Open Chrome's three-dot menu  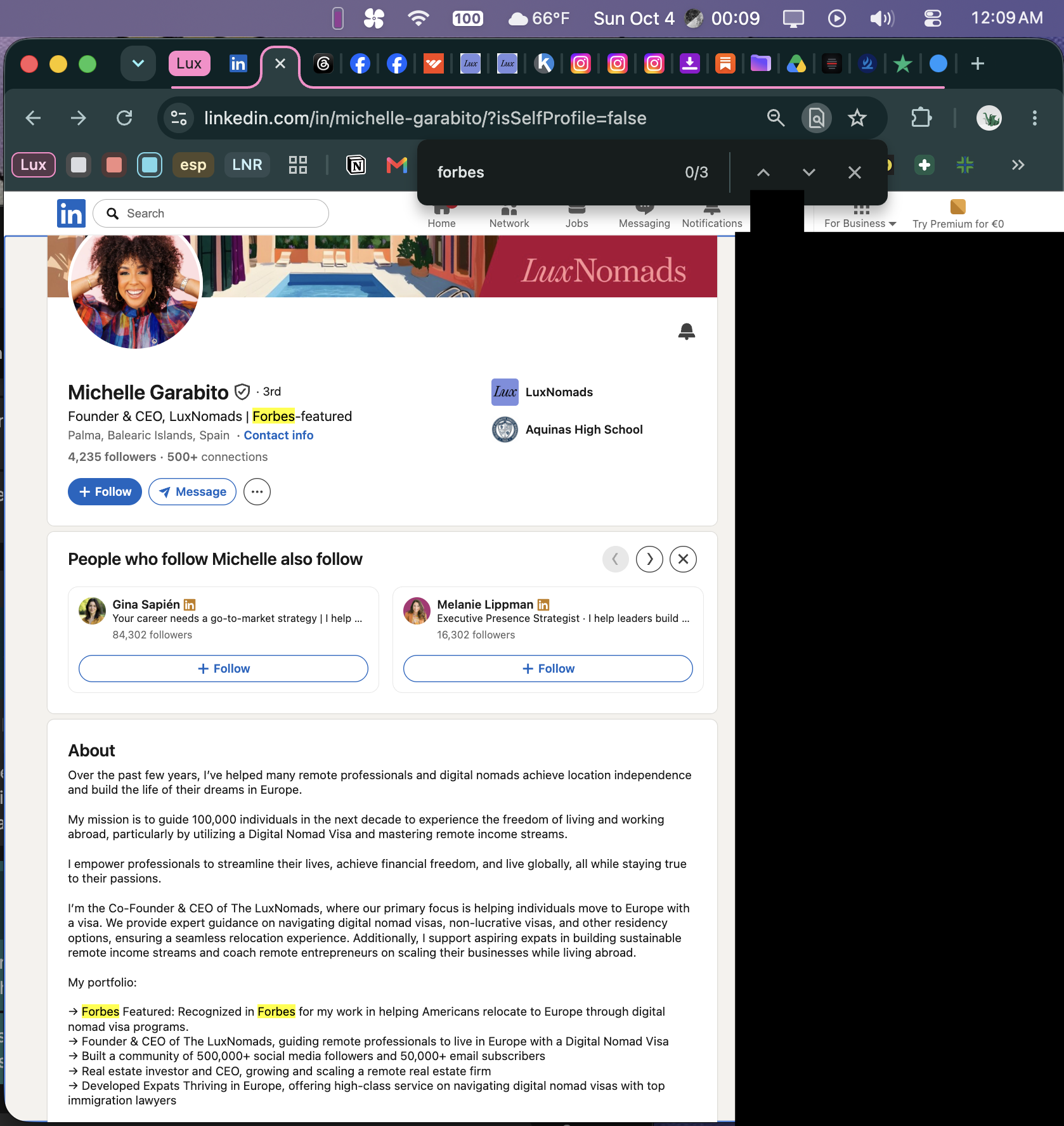[x=1034, y=118]
